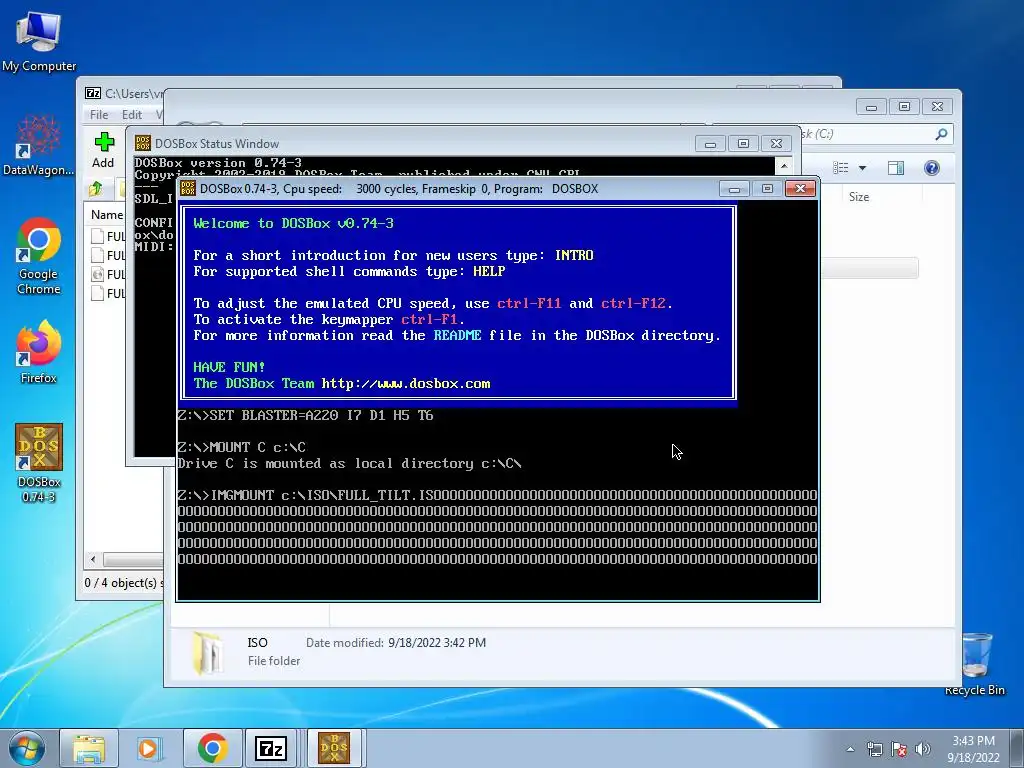Viewport: 1024px width, 768px height.
Task: Sort by Name column in 7-Zip
Action: coord(106,214)
